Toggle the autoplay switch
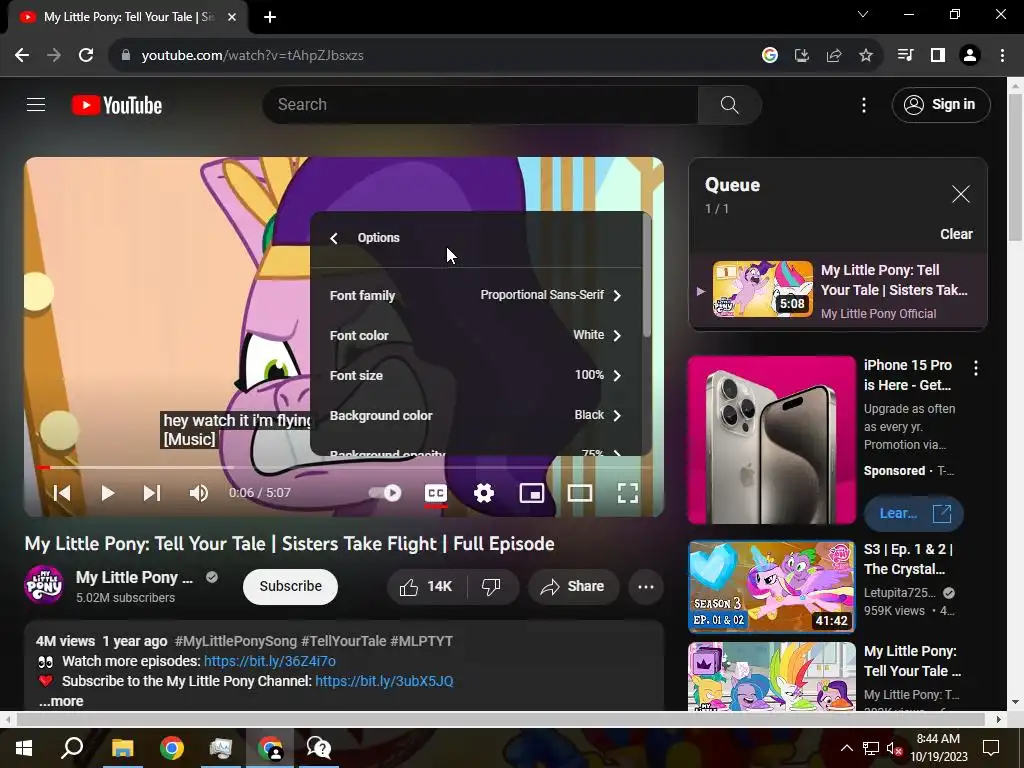Screen dimensions: 1024x768 click(x=385, y=493)
